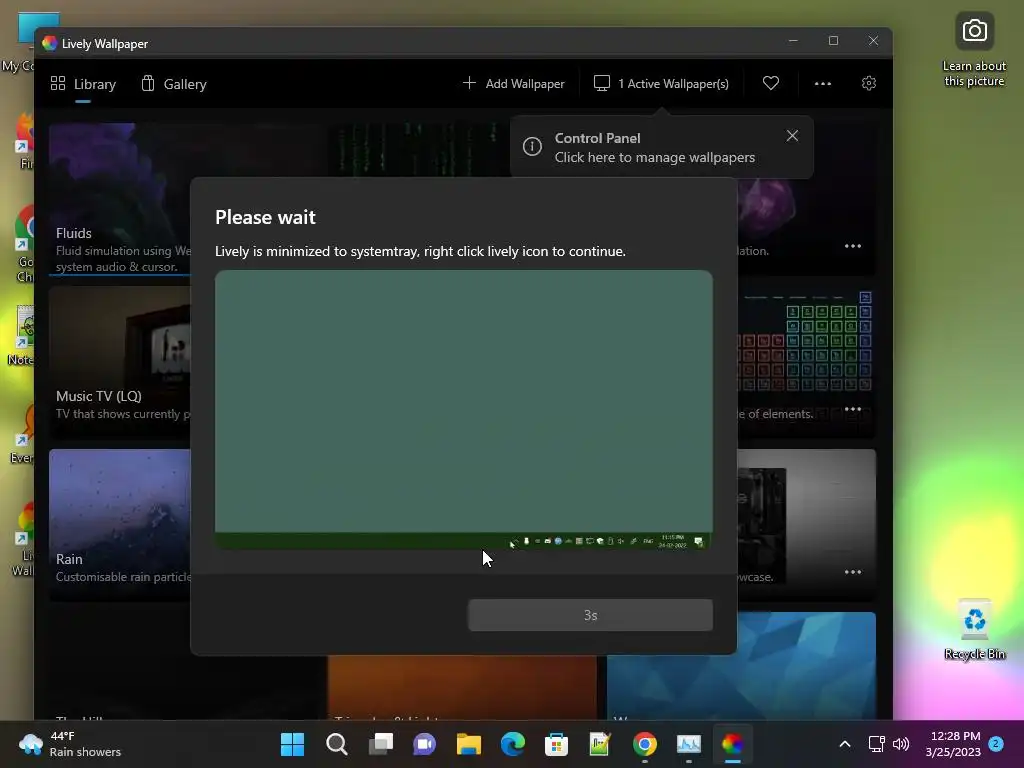Viewport: 1024px width, 768px height.
Task: Click Learn about this picture icon
Action: click(x=974, y=50)
